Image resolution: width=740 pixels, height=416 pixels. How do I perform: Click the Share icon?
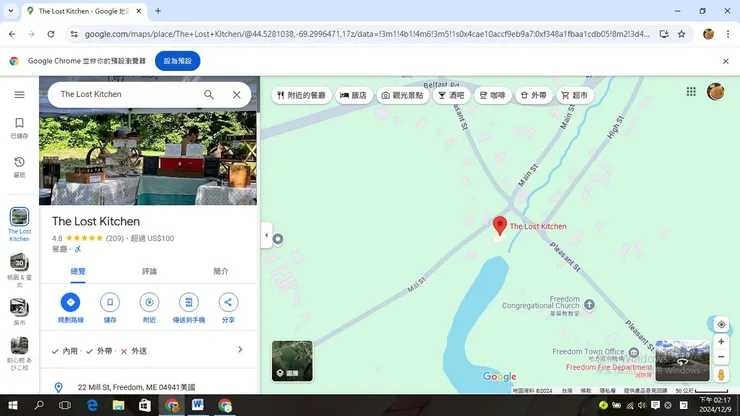[x=228, y=302]
